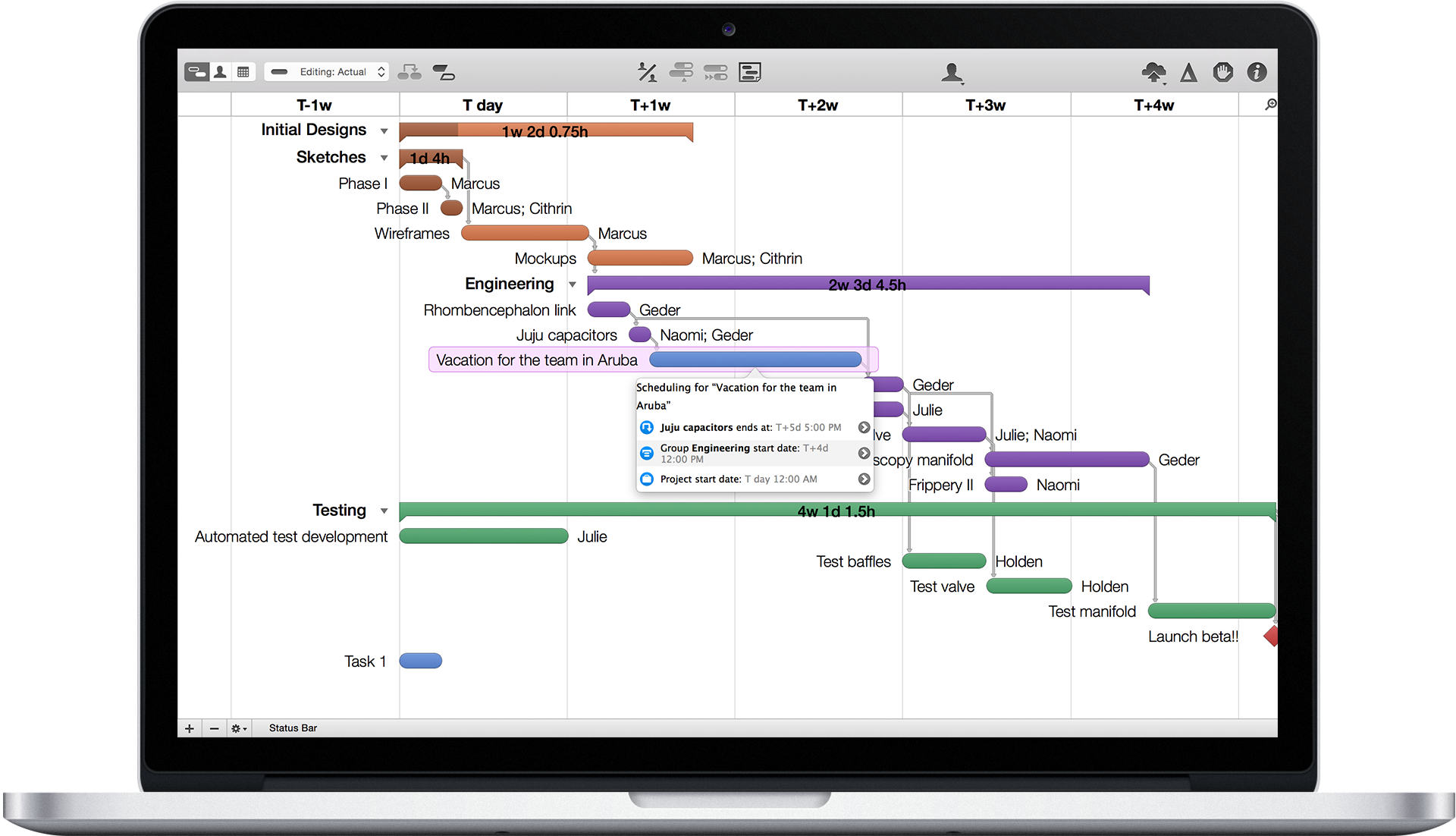1456x836 pixels.
Task: Click the manifold engineering task bar
Action: (1067, 460)
